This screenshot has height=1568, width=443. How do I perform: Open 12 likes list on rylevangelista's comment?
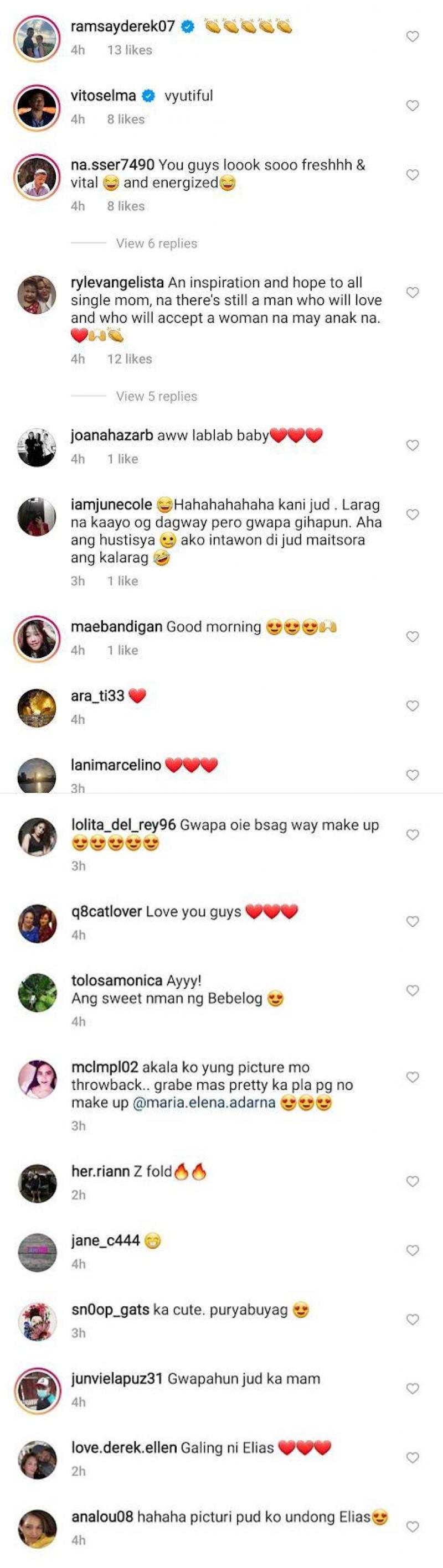(x=129, y=359)
